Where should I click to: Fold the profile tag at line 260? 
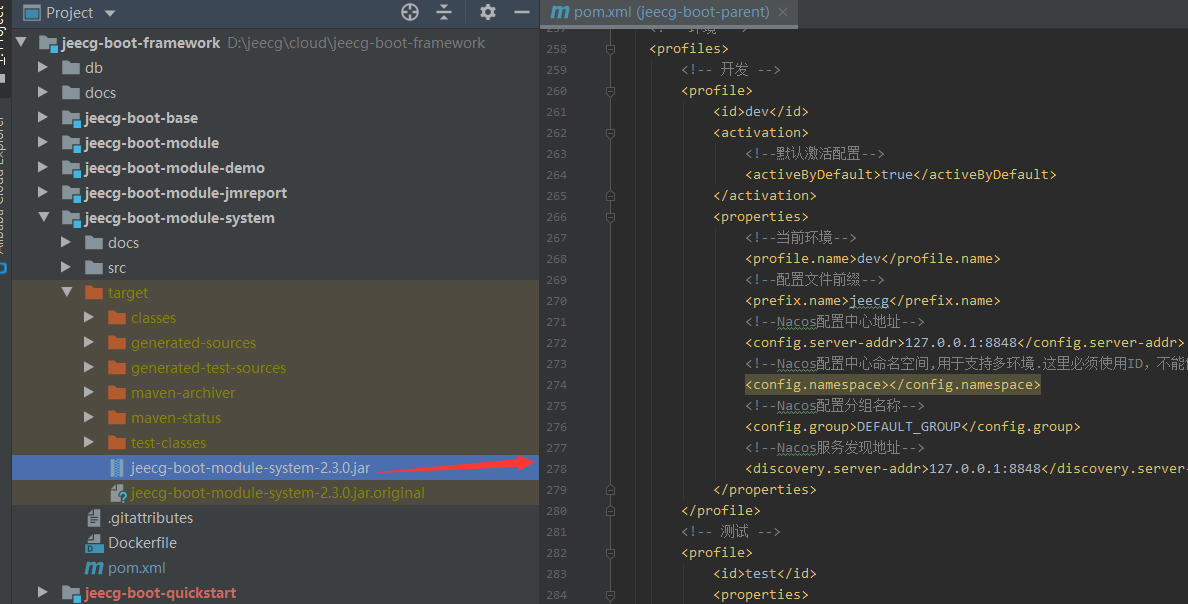click(610, 91)
